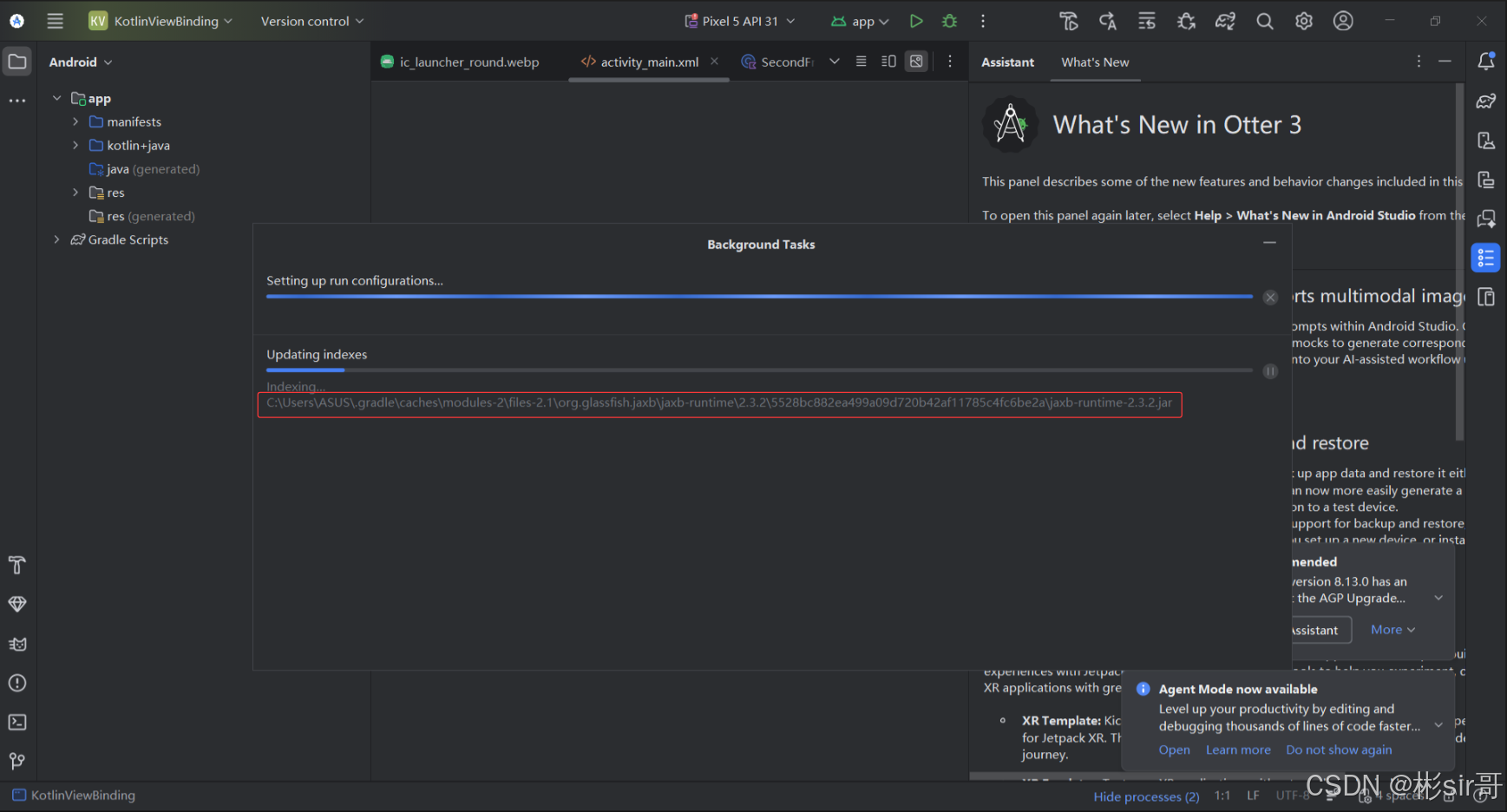This screenshot has height=812, width=1507.
Task: Click Sync Project with Gradle Files icon
Action: [x=1225, y=21]
